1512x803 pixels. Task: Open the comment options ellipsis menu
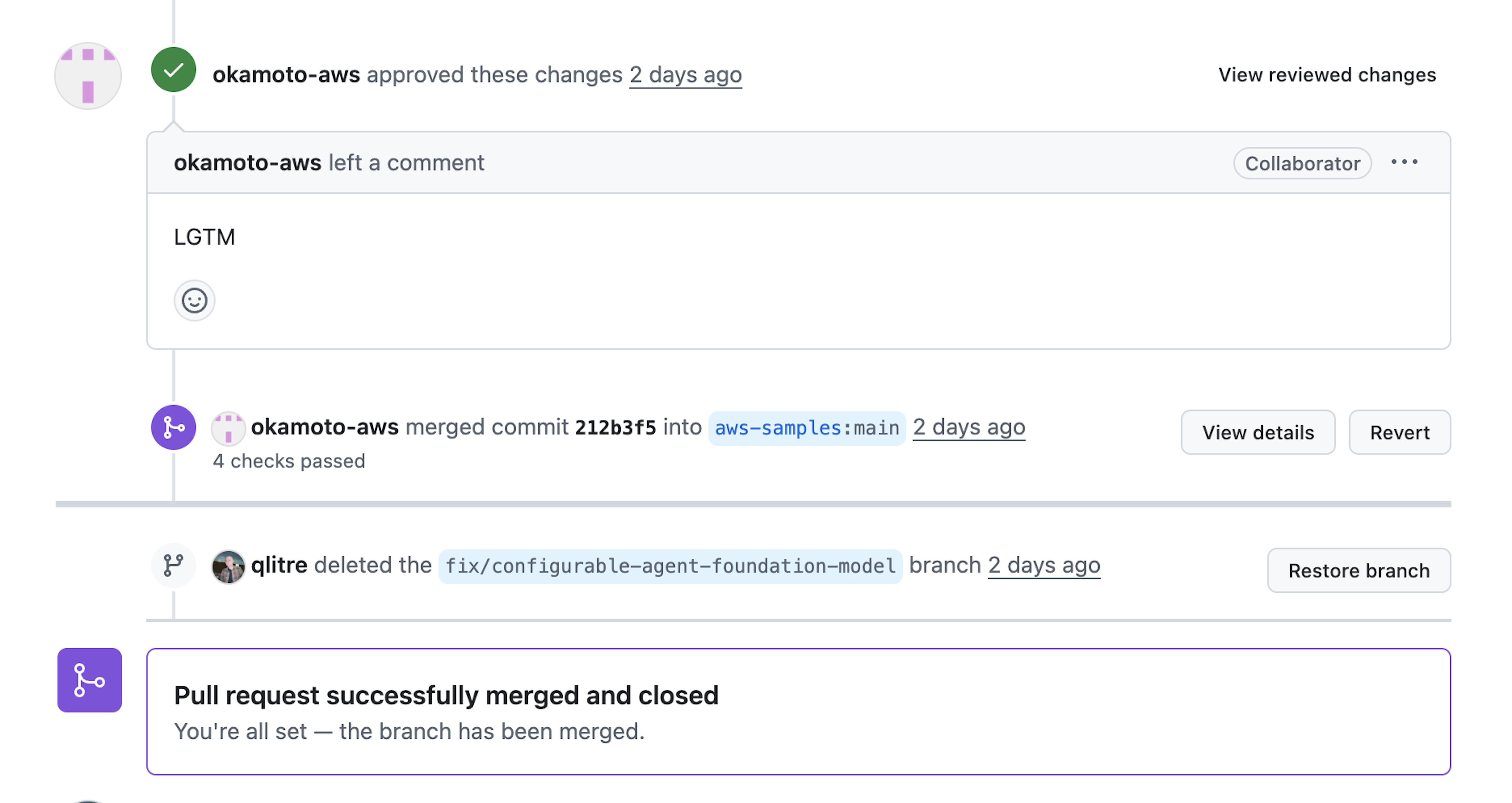(1404, 162)
